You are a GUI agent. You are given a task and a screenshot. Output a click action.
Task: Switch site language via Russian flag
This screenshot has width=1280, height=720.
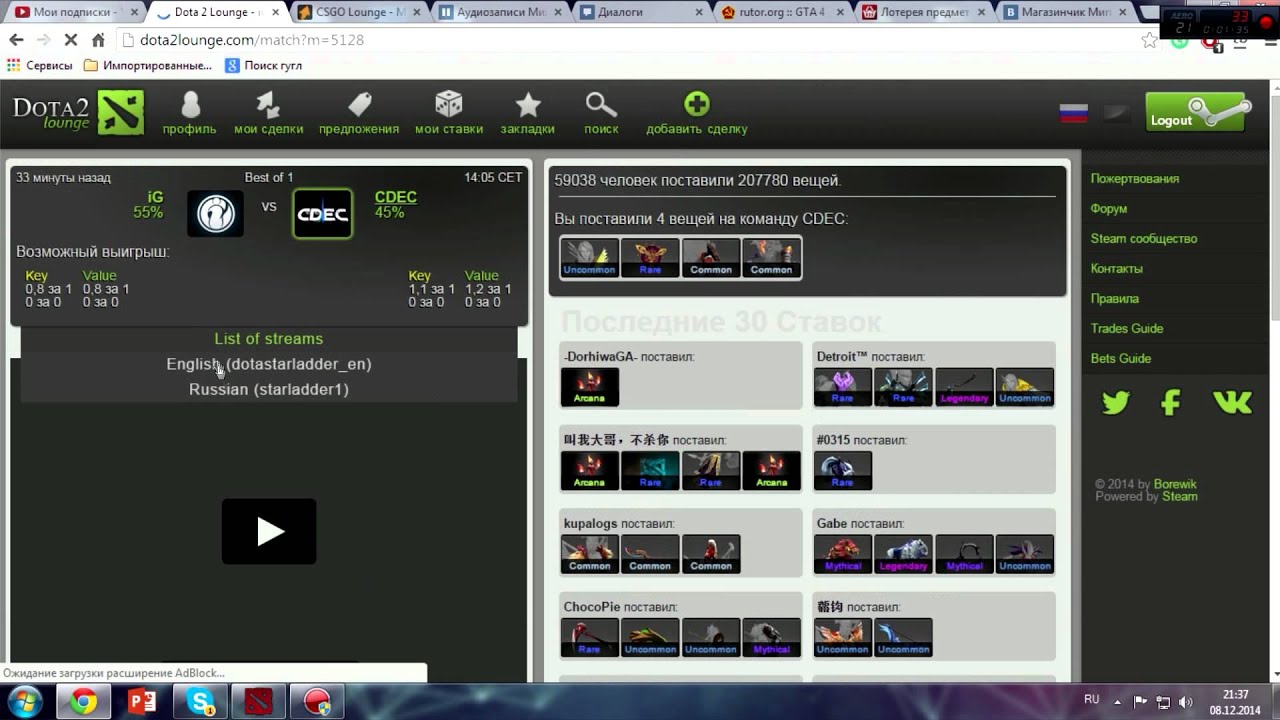[1074, 113]
